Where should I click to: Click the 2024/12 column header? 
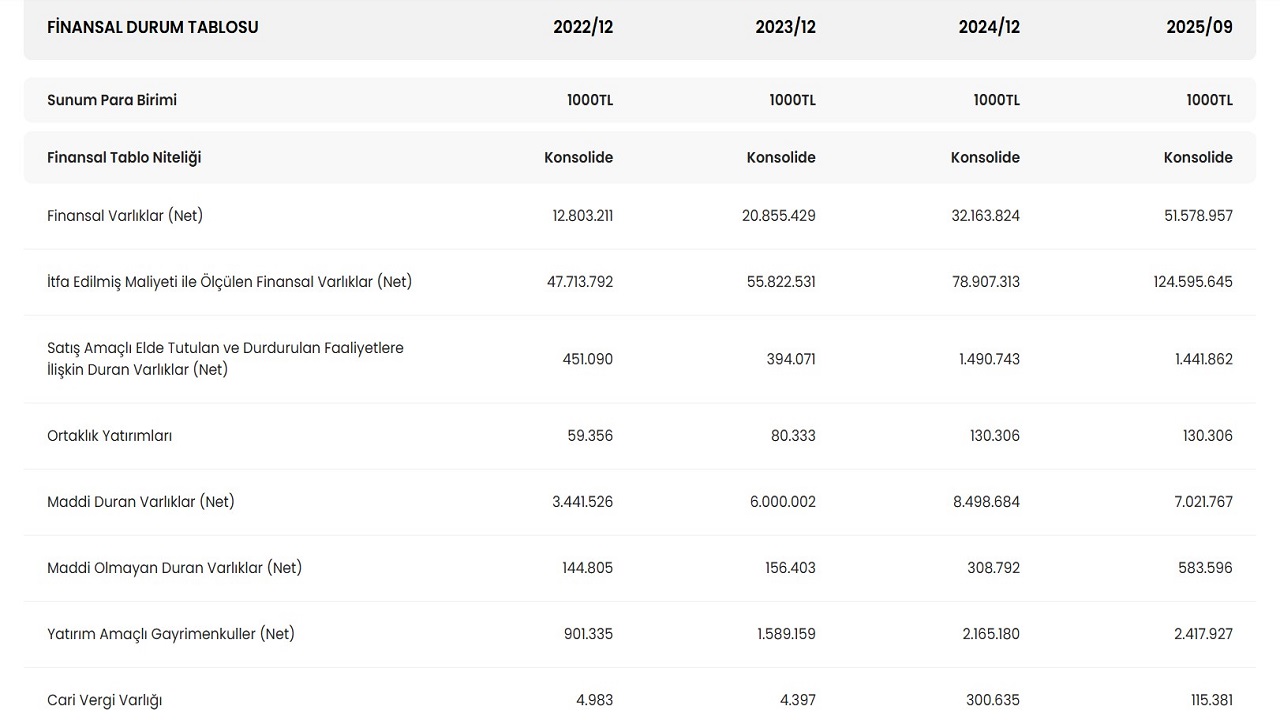pyautogui.click(x=989, y=27)
